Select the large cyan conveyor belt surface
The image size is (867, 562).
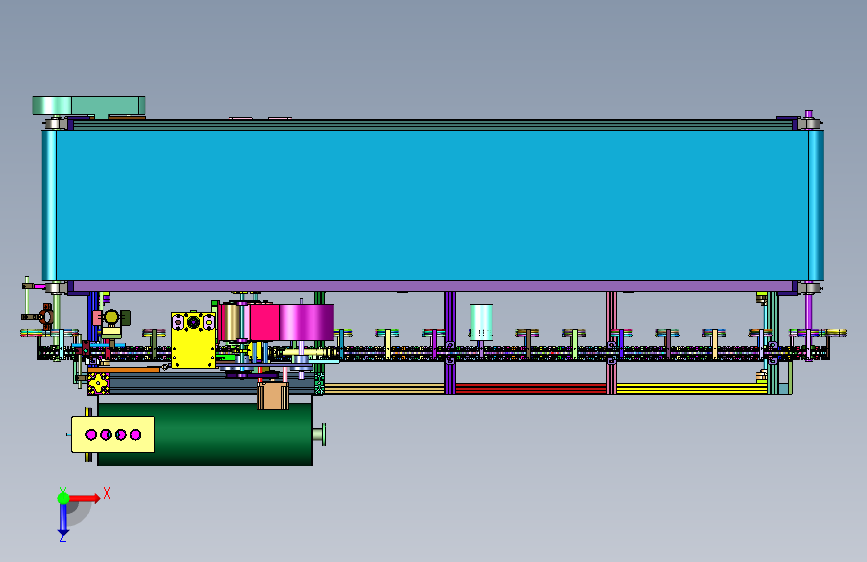[432, 205]
